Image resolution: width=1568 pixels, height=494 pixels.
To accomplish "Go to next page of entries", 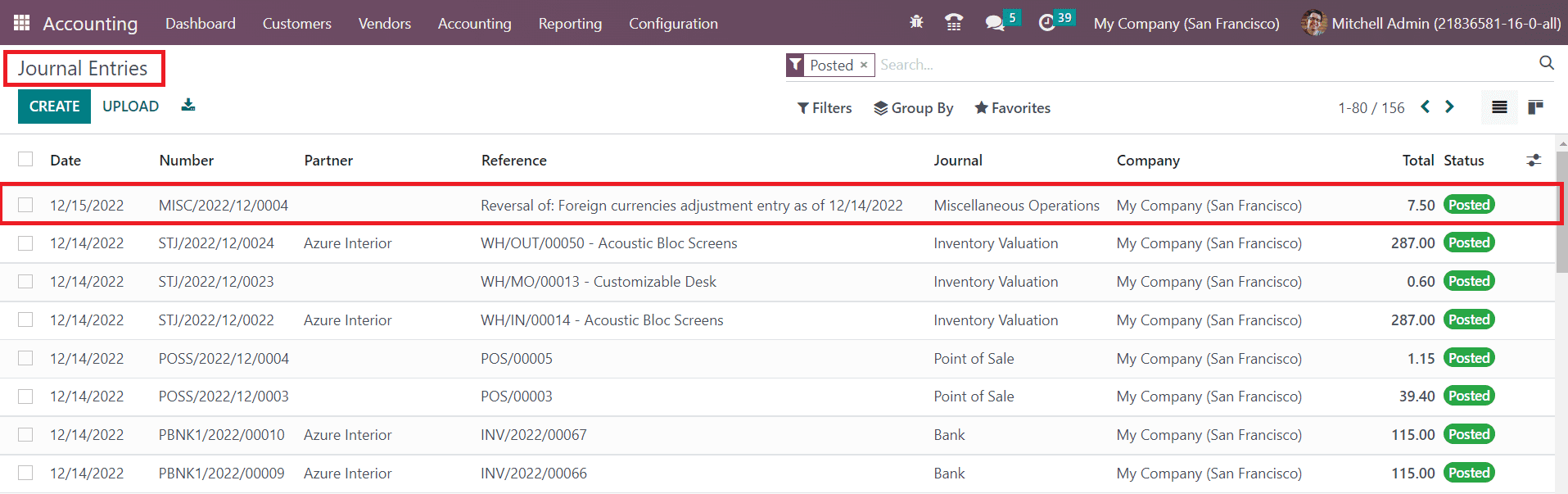I will pyautogui.click(x=1450, y=107).
